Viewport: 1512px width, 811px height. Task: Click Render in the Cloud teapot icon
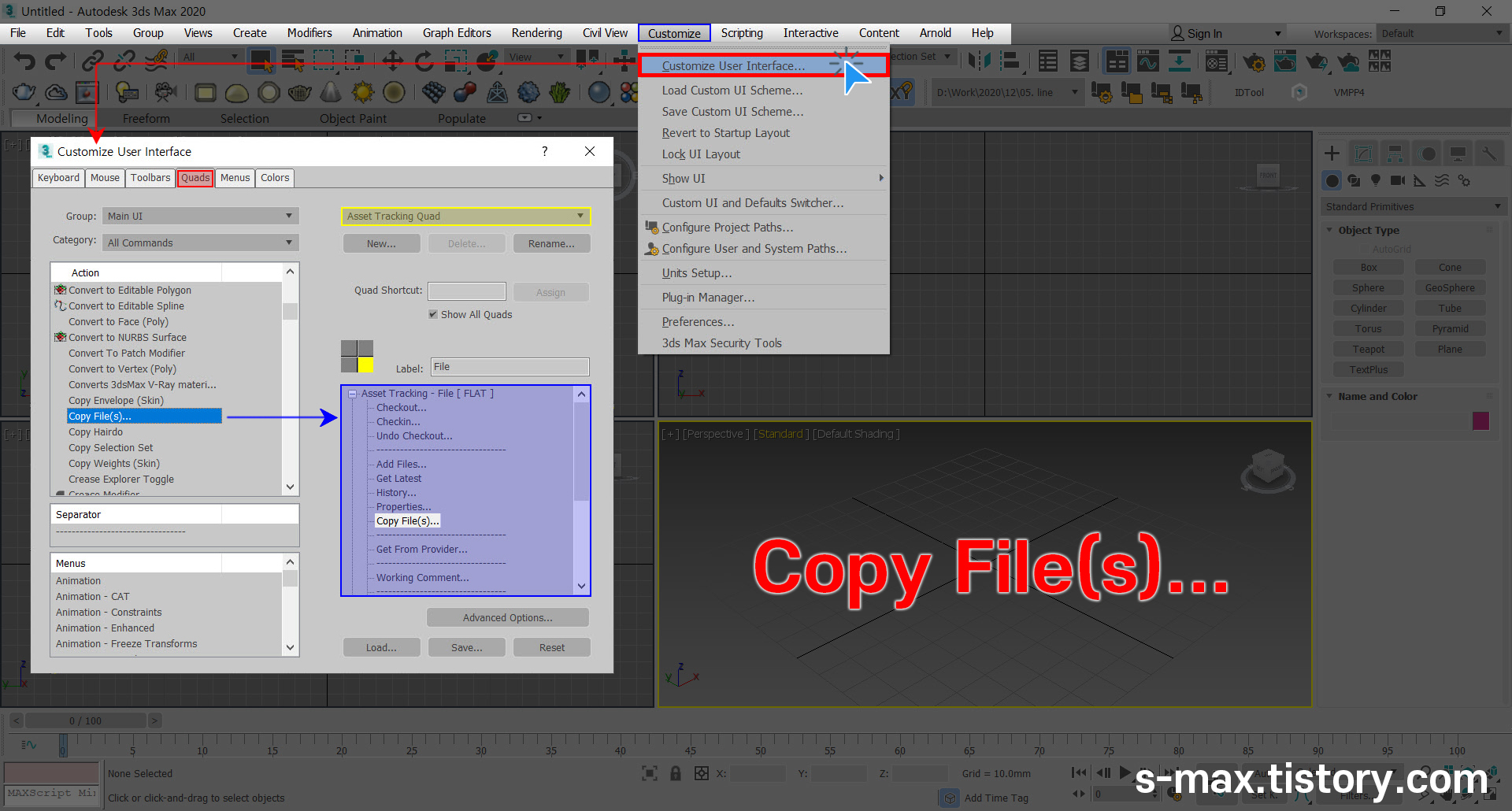[x=1349, y=61]
